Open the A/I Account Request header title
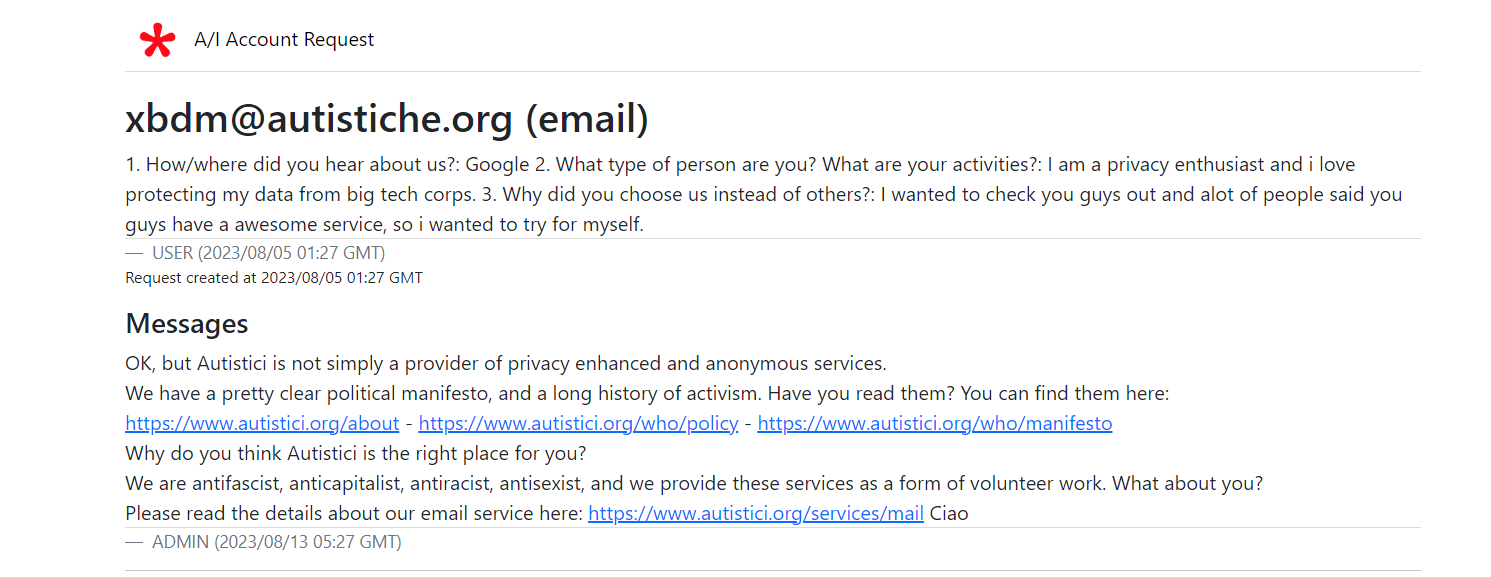Screen dimensions: 1491x577 point(284,40)
